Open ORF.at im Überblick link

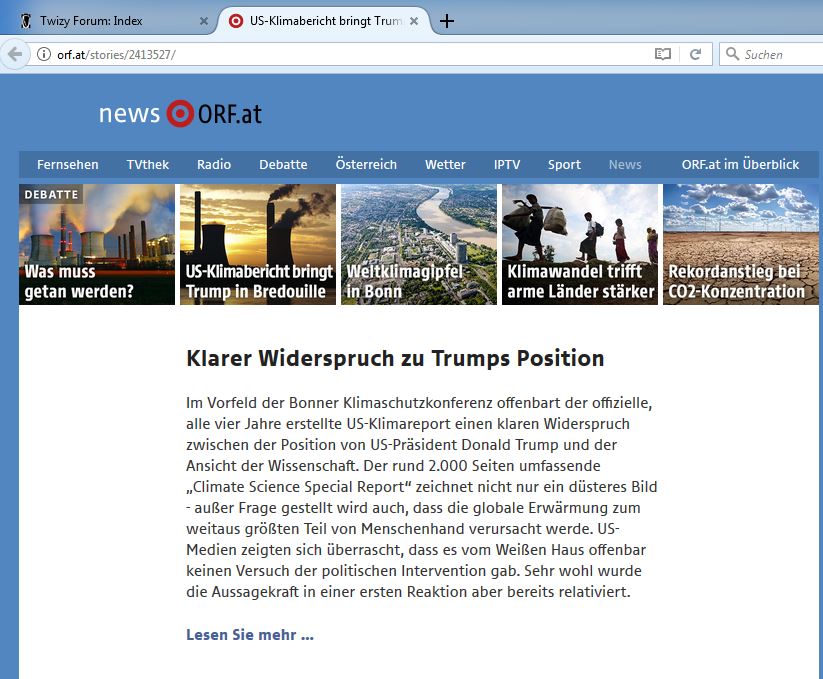(740, 164)
